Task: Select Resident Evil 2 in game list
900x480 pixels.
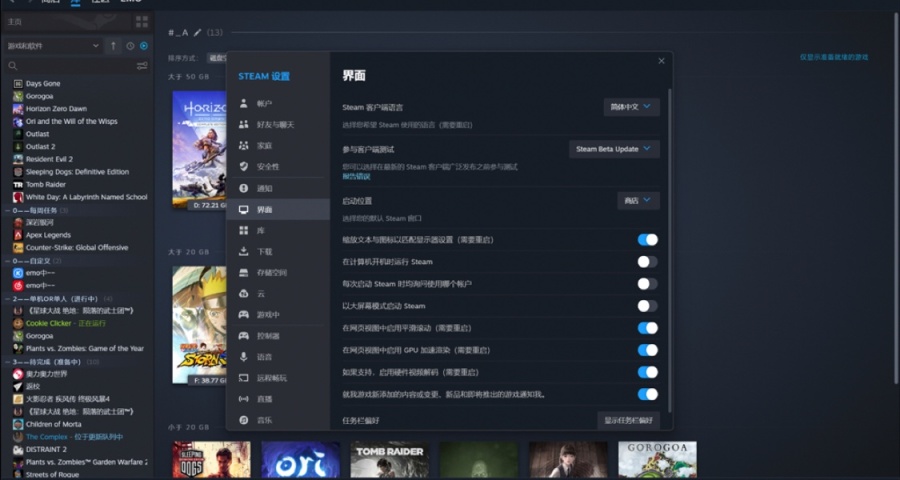Action: (49, 159)
